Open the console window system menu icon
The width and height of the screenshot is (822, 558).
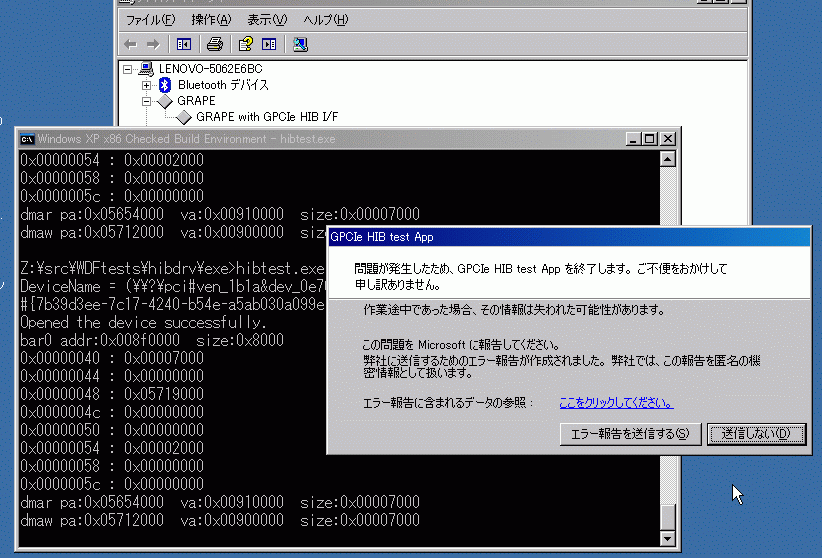(27, 139)
